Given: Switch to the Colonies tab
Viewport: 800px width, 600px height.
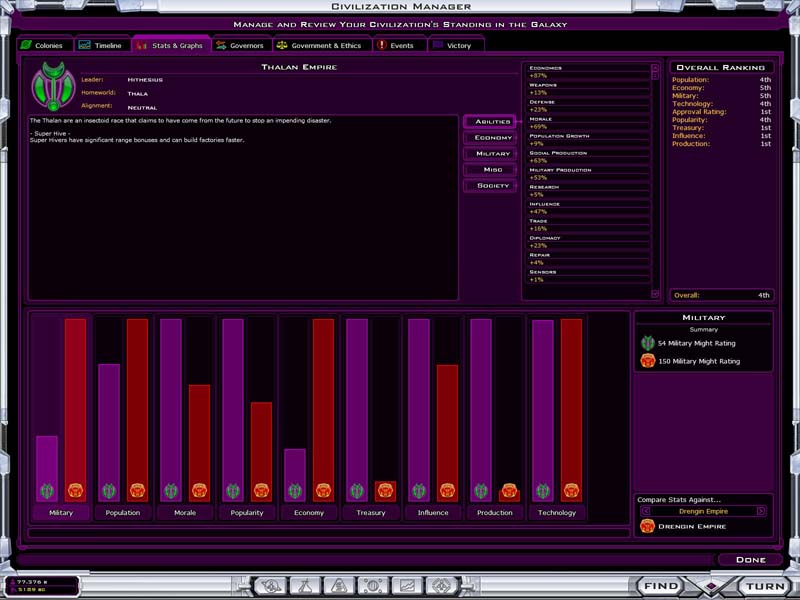Looking at the screenshot, I should click(x=45, y=45).
